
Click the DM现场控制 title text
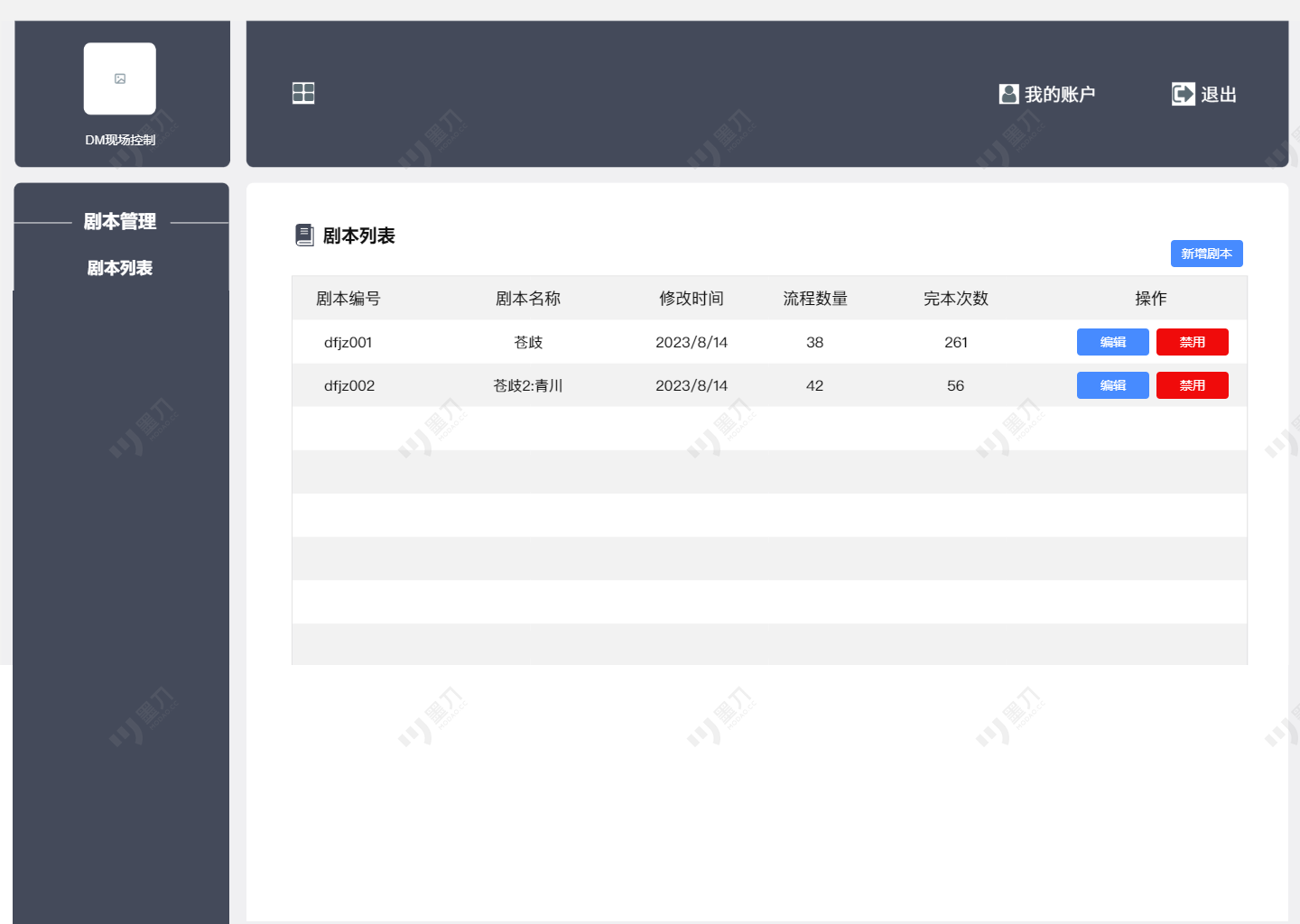coord(120,140)
